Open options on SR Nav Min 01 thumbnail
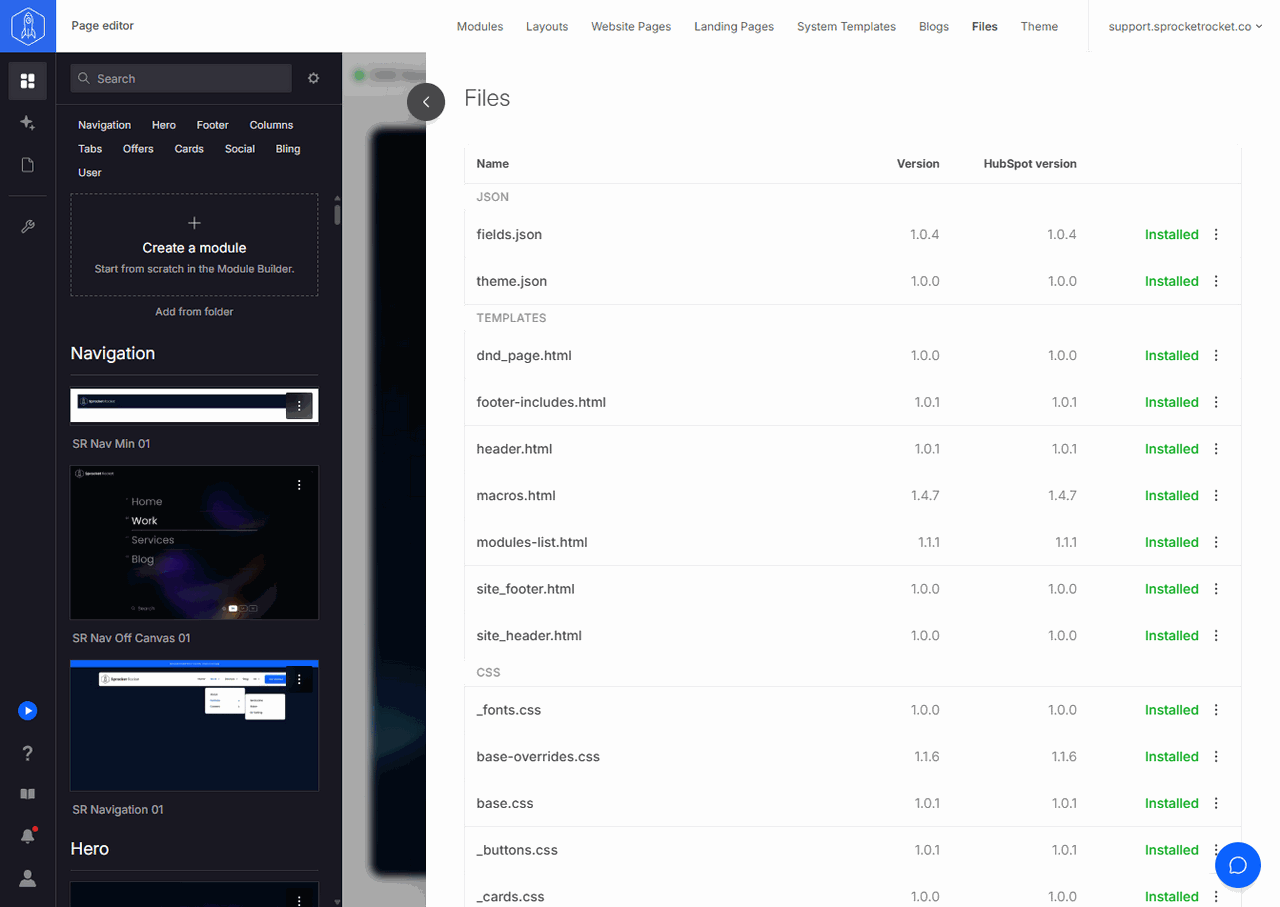Screen dimensions: 1280x907 click(x=299, y=405)
